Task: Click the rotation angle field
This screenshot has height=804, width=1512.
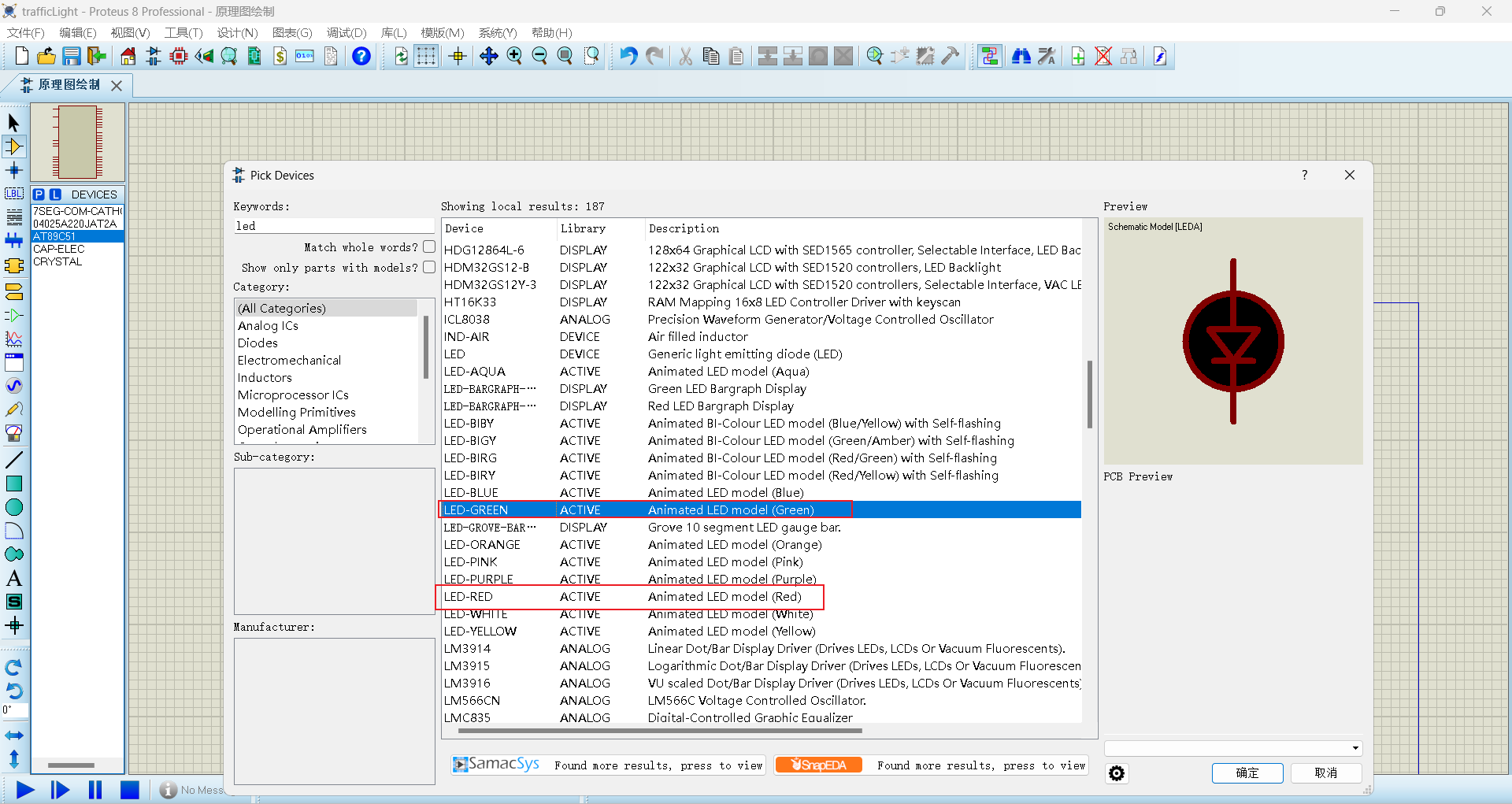Action: [15, 710]
